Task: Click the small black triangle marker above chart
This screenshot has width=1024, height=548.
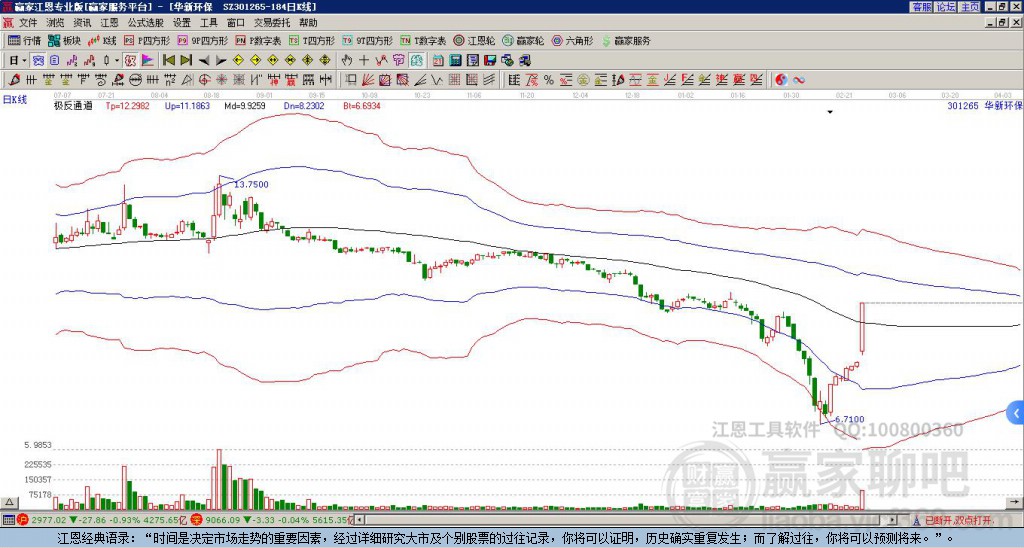Action: coord(830,112)
